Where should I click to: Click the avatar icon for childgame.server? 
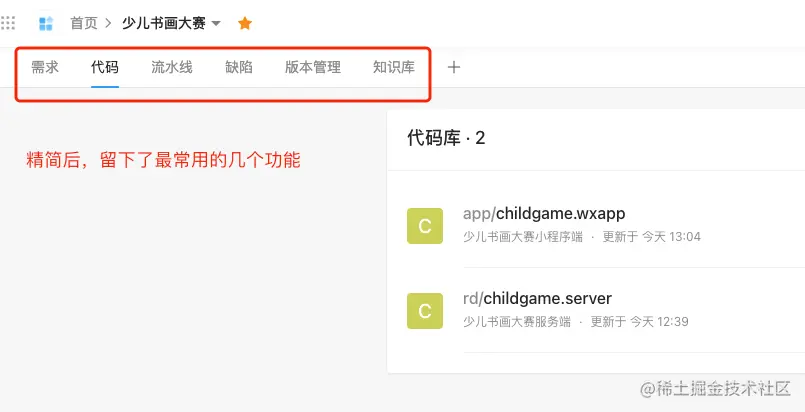pos(425,311)
